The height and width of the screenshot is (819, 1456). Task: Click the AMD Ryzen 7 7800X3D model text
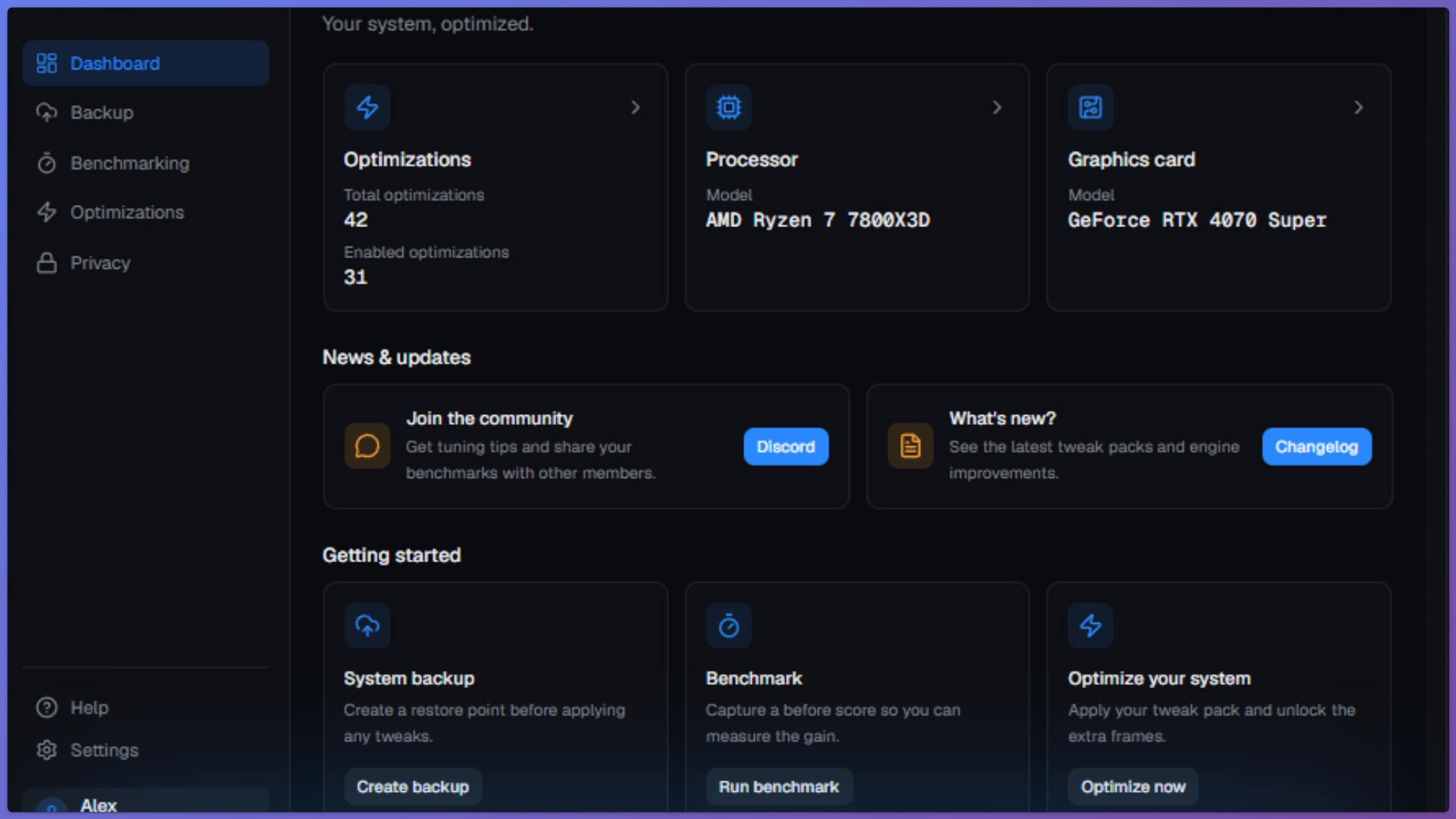tap(818, 220)
